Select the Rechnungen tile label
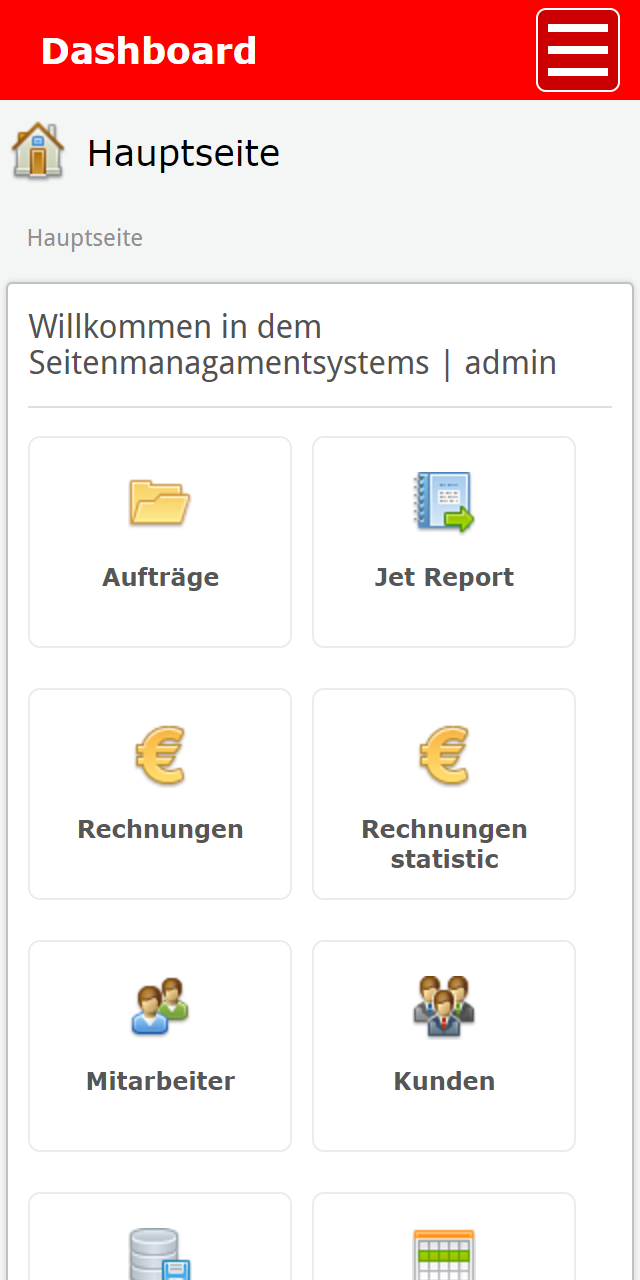The image size is (640, 1280). click(160, 829)
